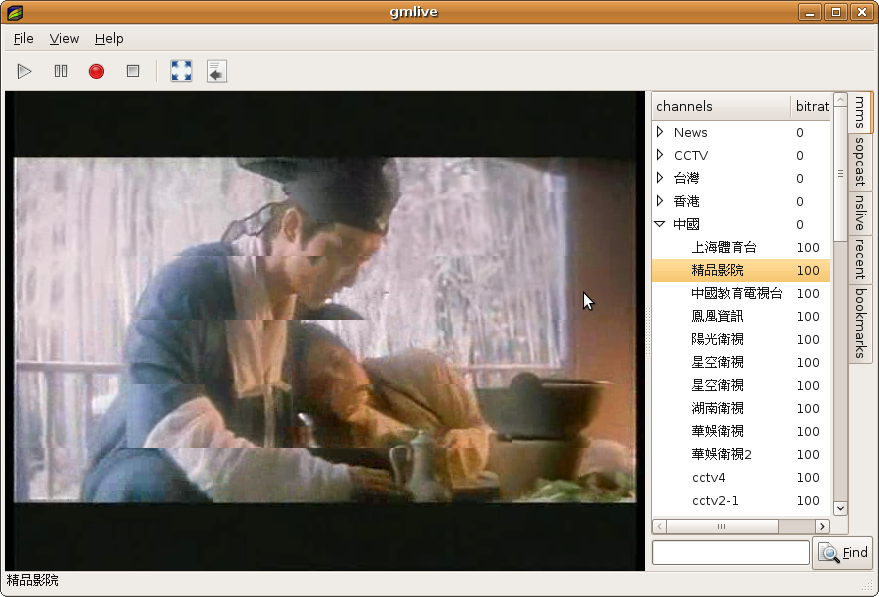This screenshot has height=597, width=879.
Task: Switch to the mms tab
Action: (860, 112)
